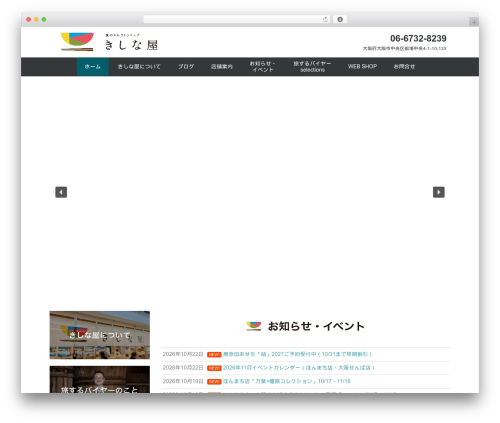Image resolution: width=500 pixels, height=423 pixels.
Task: Open the 店舗案内 menu item
Action: coord(222,67)
